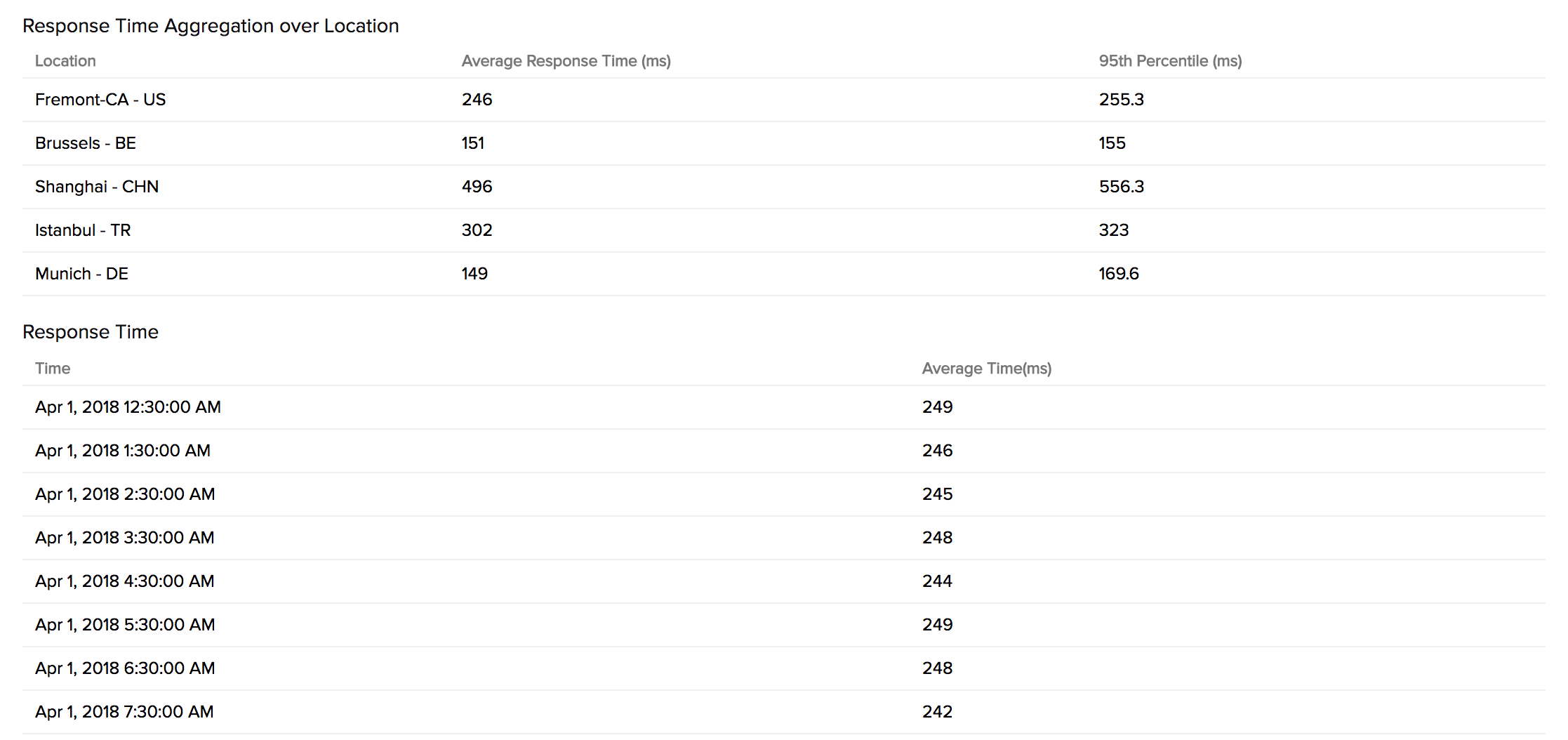Image resolution: width=1568 pixels, height=740 pixels.
Task: Click the 496 average response value
Action: [477, 187]
